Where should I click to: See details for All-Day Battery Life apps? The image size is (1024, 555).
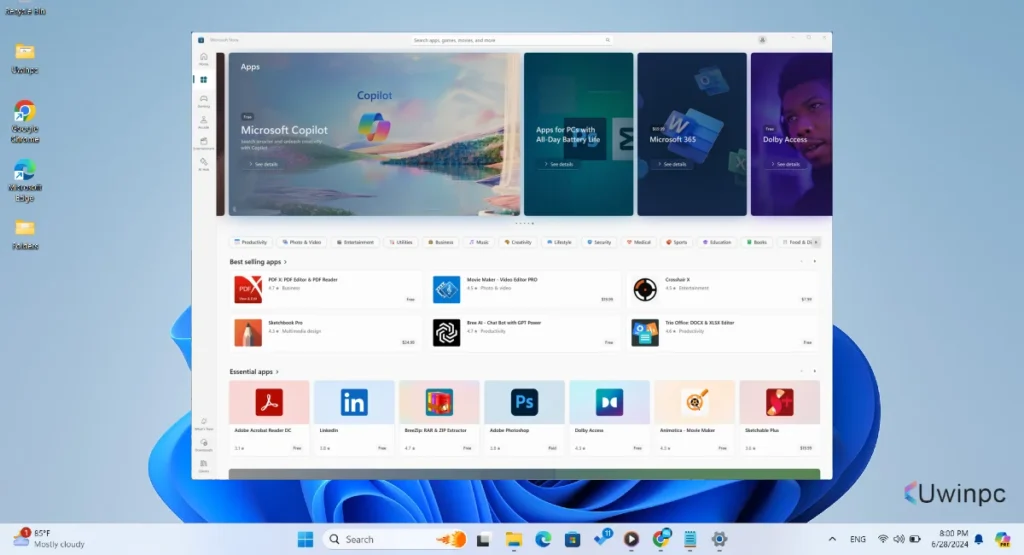click(558, 165)
